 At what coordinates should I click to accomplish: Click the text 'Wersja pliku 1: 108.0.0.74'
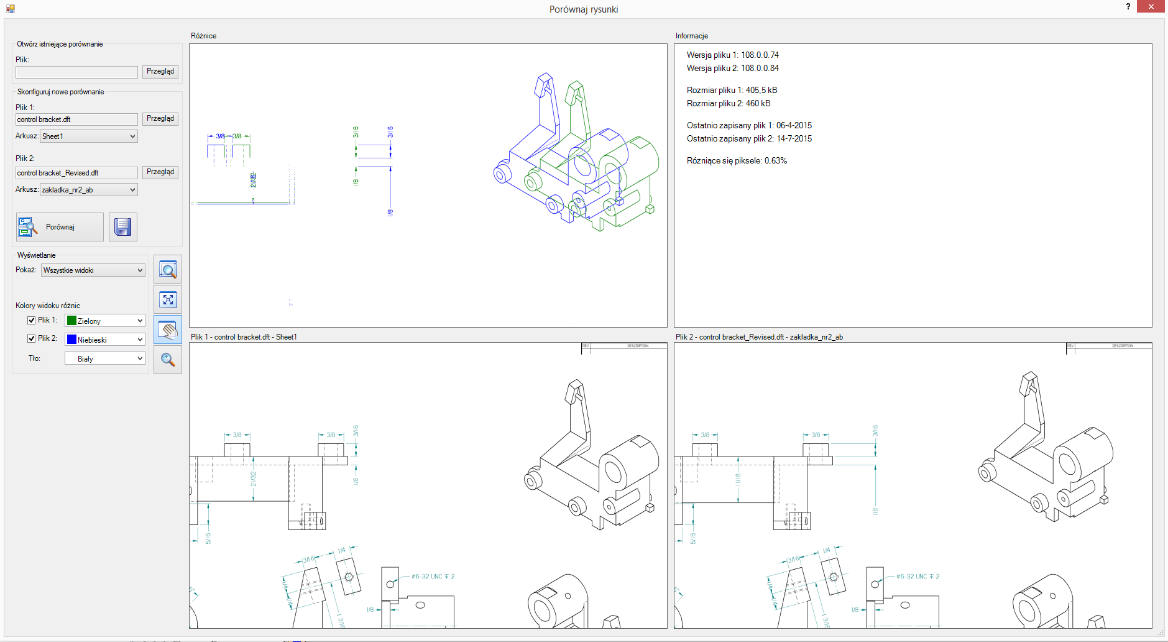732,55
